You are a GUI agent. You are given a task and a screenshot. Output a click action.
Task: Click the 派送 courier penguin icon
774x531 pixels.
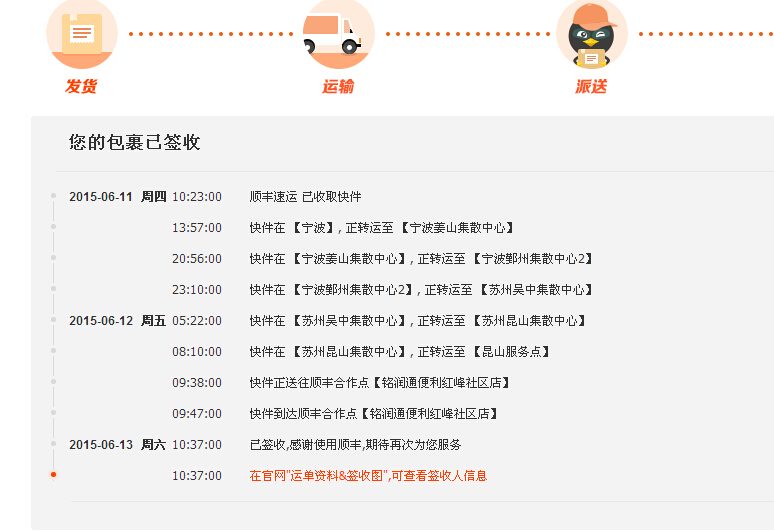[592, 34]
